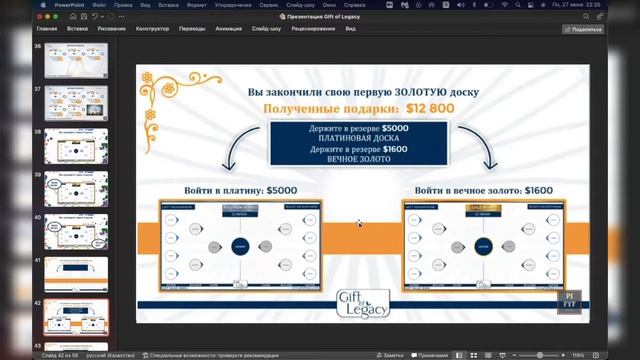The height and width of the screenshot is (360, 640).
Task: Select the platinum board image on slide
Action: [x=240, y=246]
